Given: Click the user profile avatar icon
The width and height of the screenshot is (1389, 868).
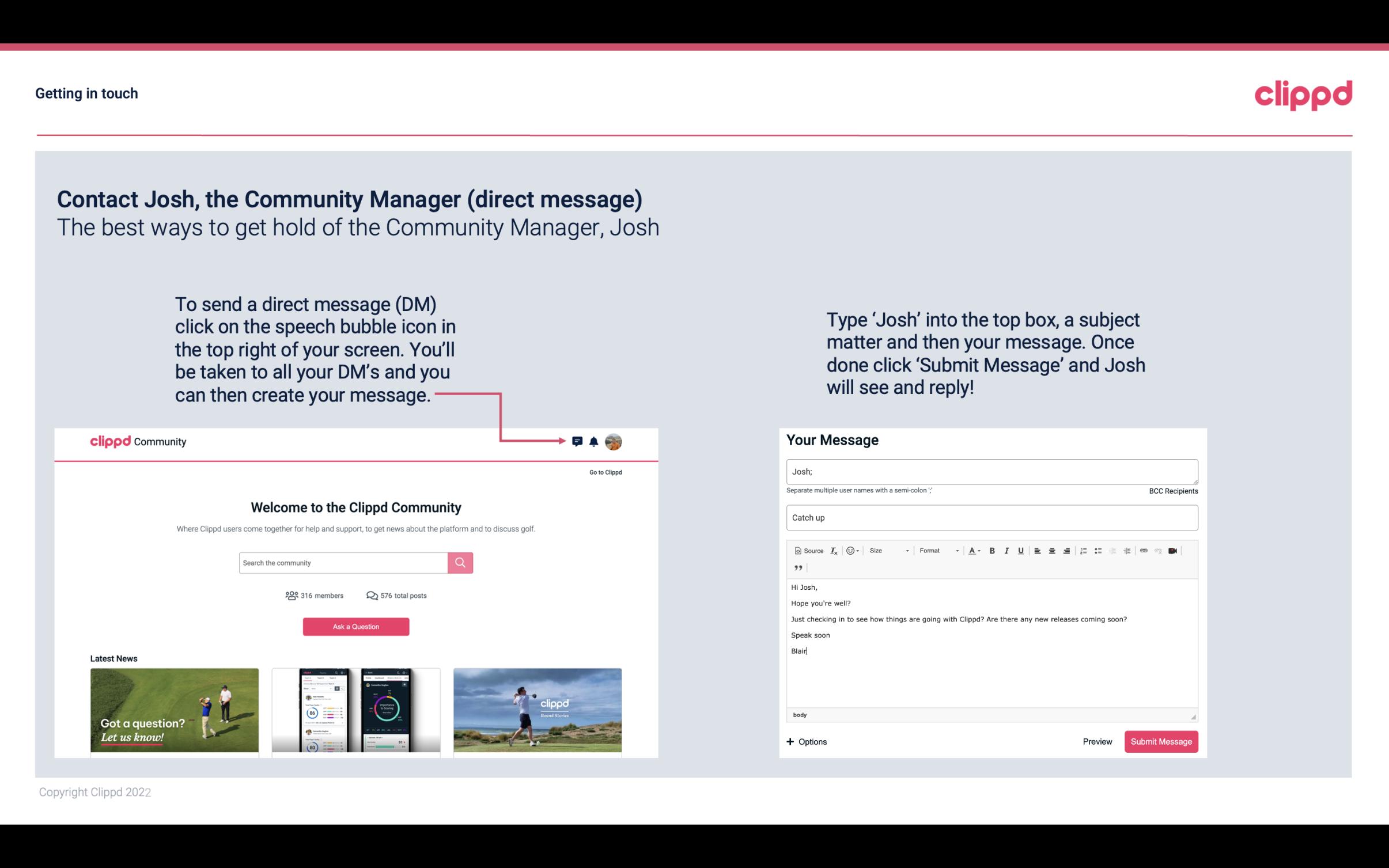Looking at the screenshot, I should [x=614, y=441].
